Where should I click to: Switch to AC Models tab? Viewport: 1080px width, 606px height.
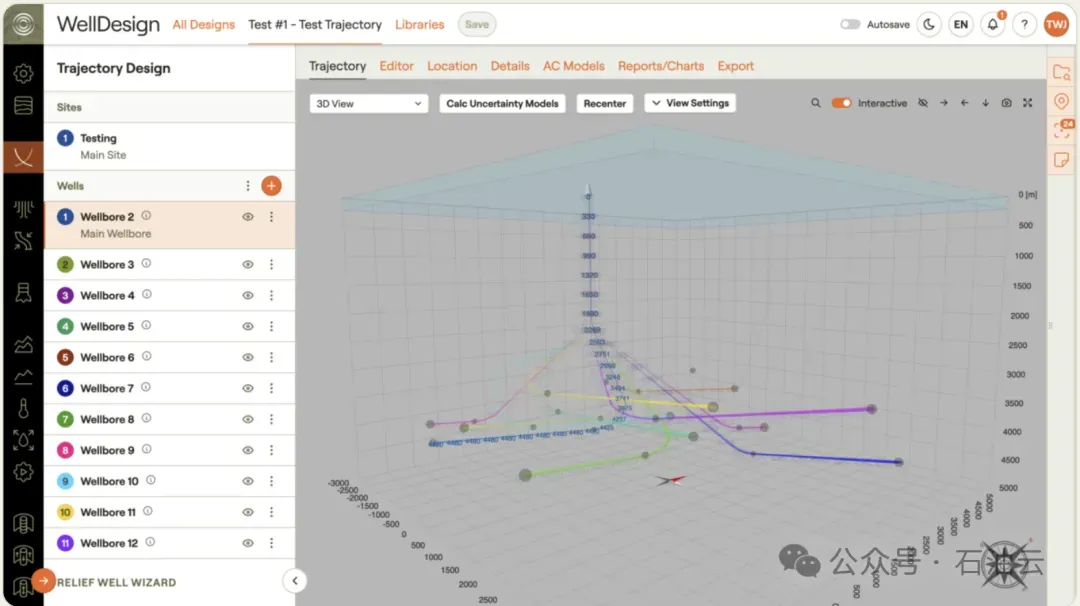coord(574,66)
